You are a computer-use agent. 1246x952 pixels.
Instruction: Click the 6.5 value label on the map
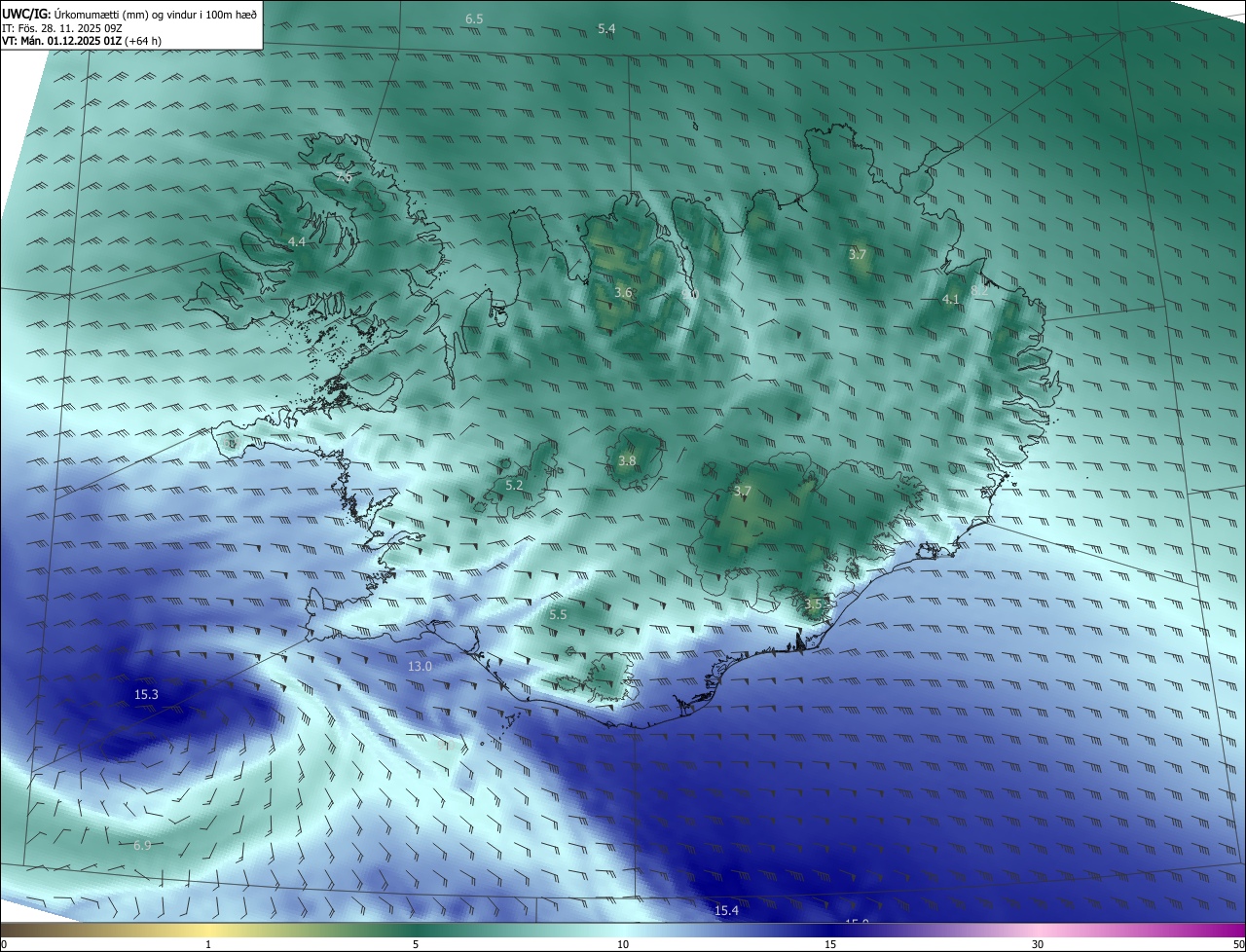(474, 18)
